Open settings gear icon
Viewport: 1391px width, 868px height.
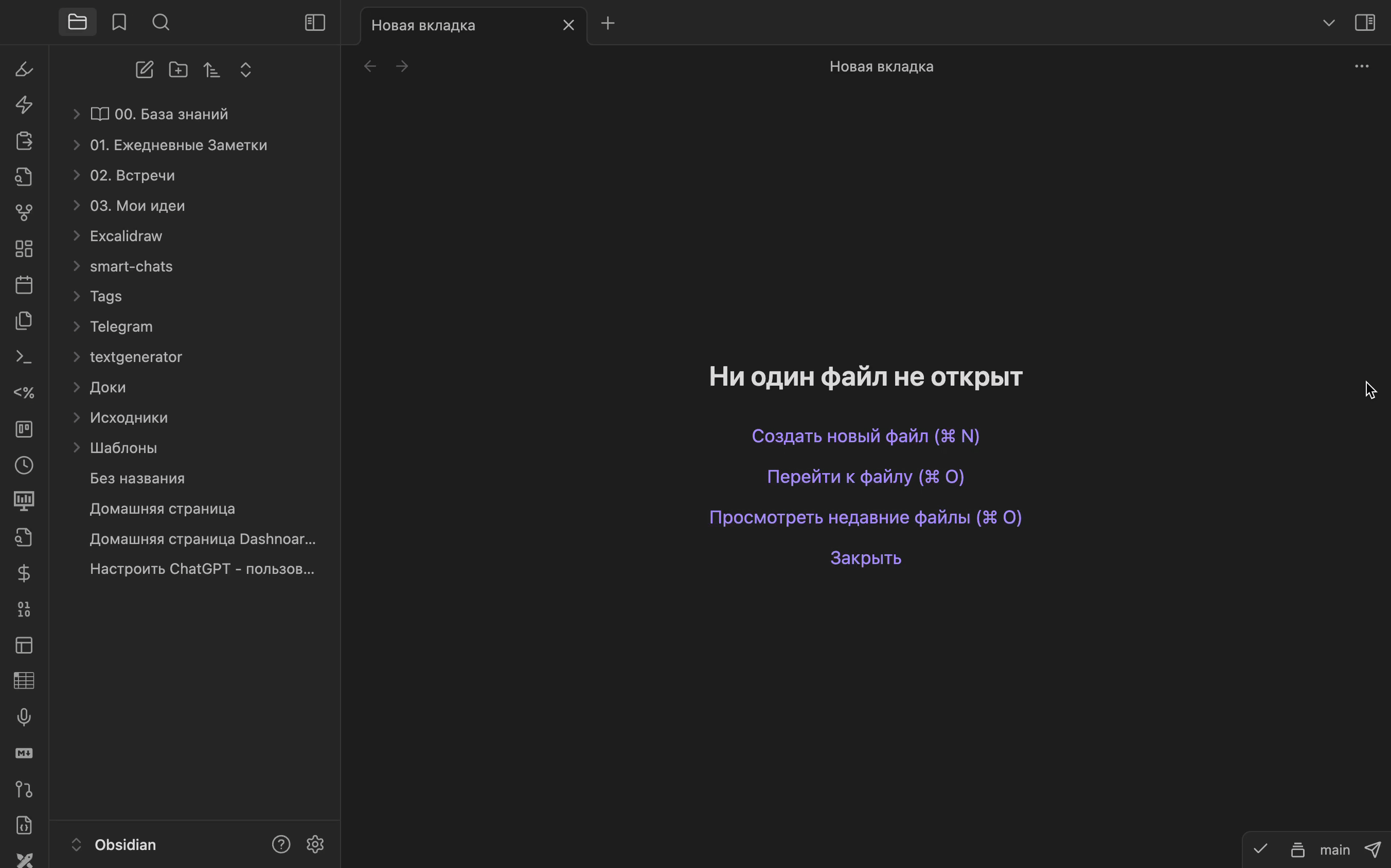315,844
